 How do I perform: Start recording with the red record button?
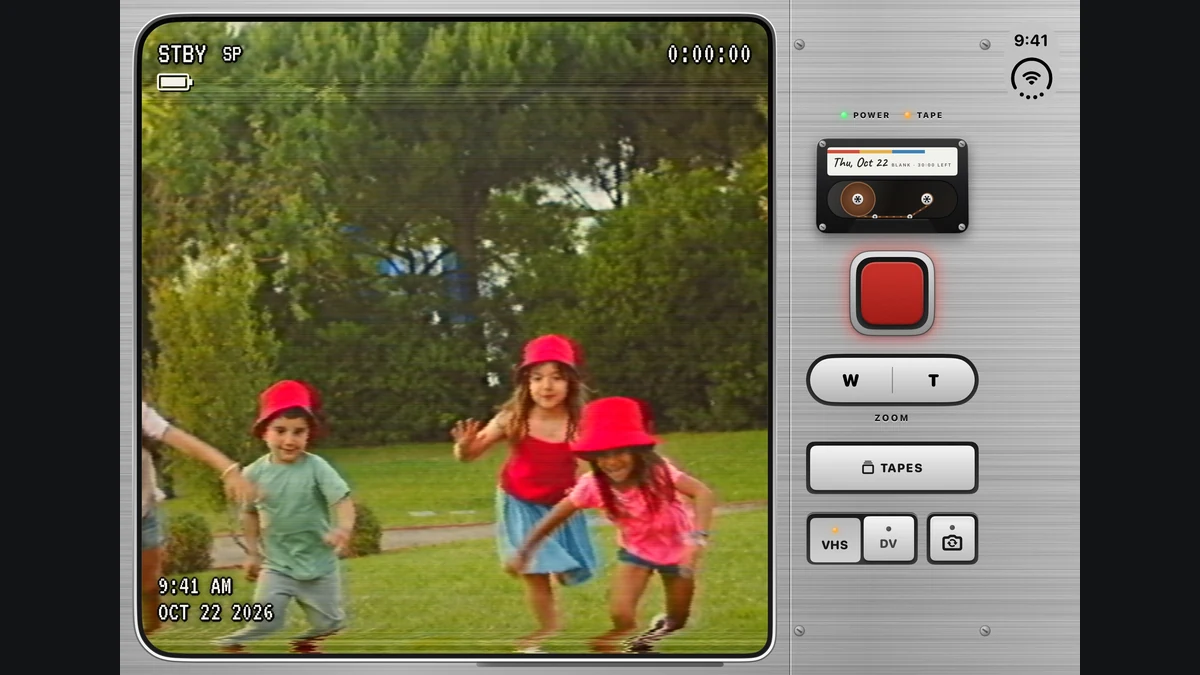point(892,293)
